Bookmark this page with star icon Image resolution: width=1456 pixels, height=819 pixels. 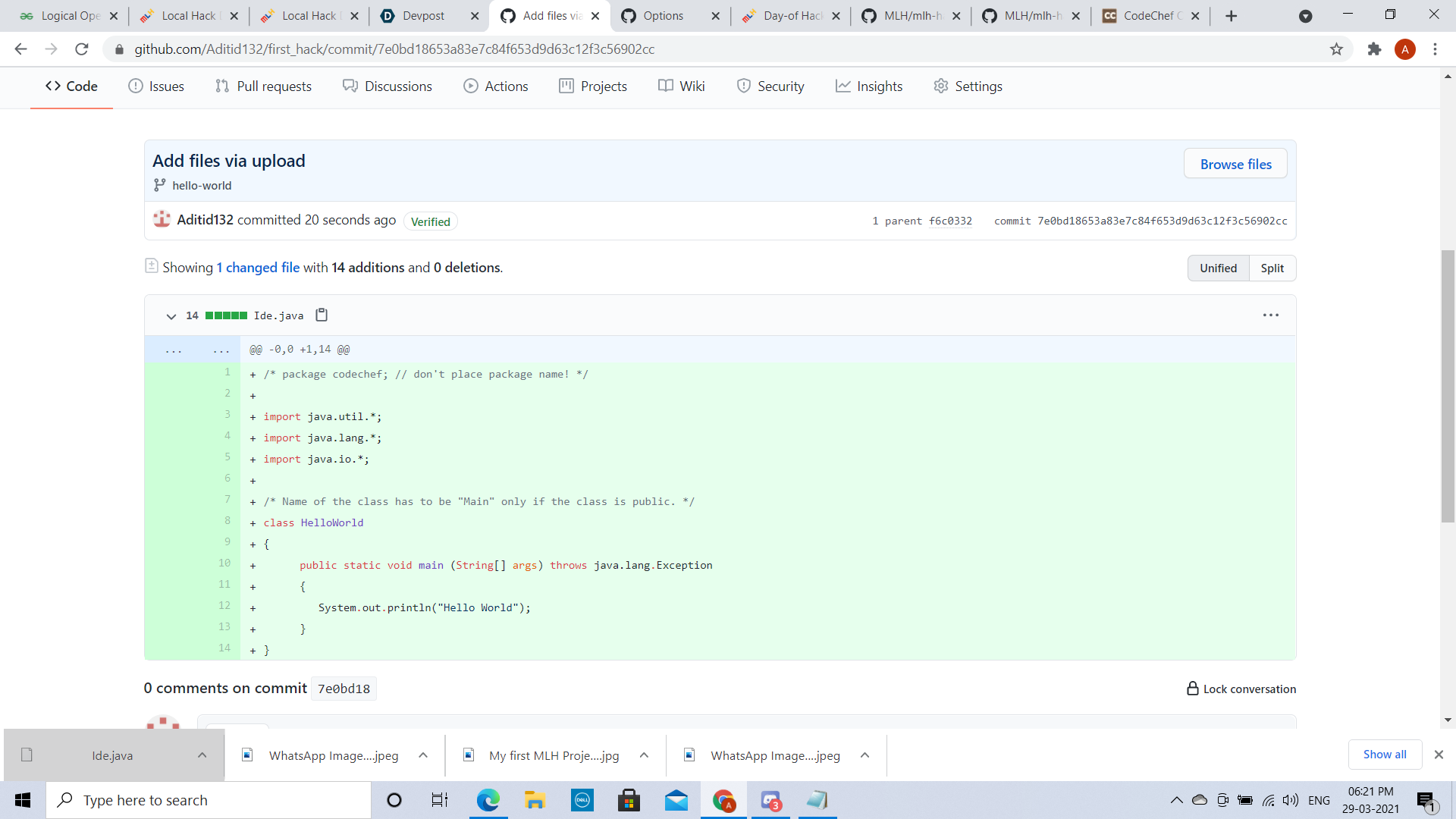tap(1336, 49)
